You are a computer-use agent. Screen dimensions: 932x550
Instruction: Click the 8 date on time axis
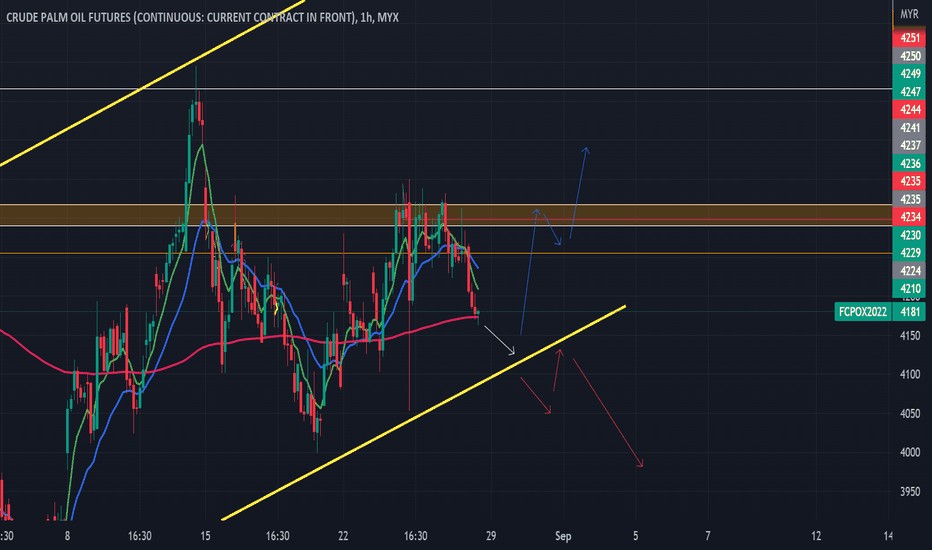(x=67, y=536)
